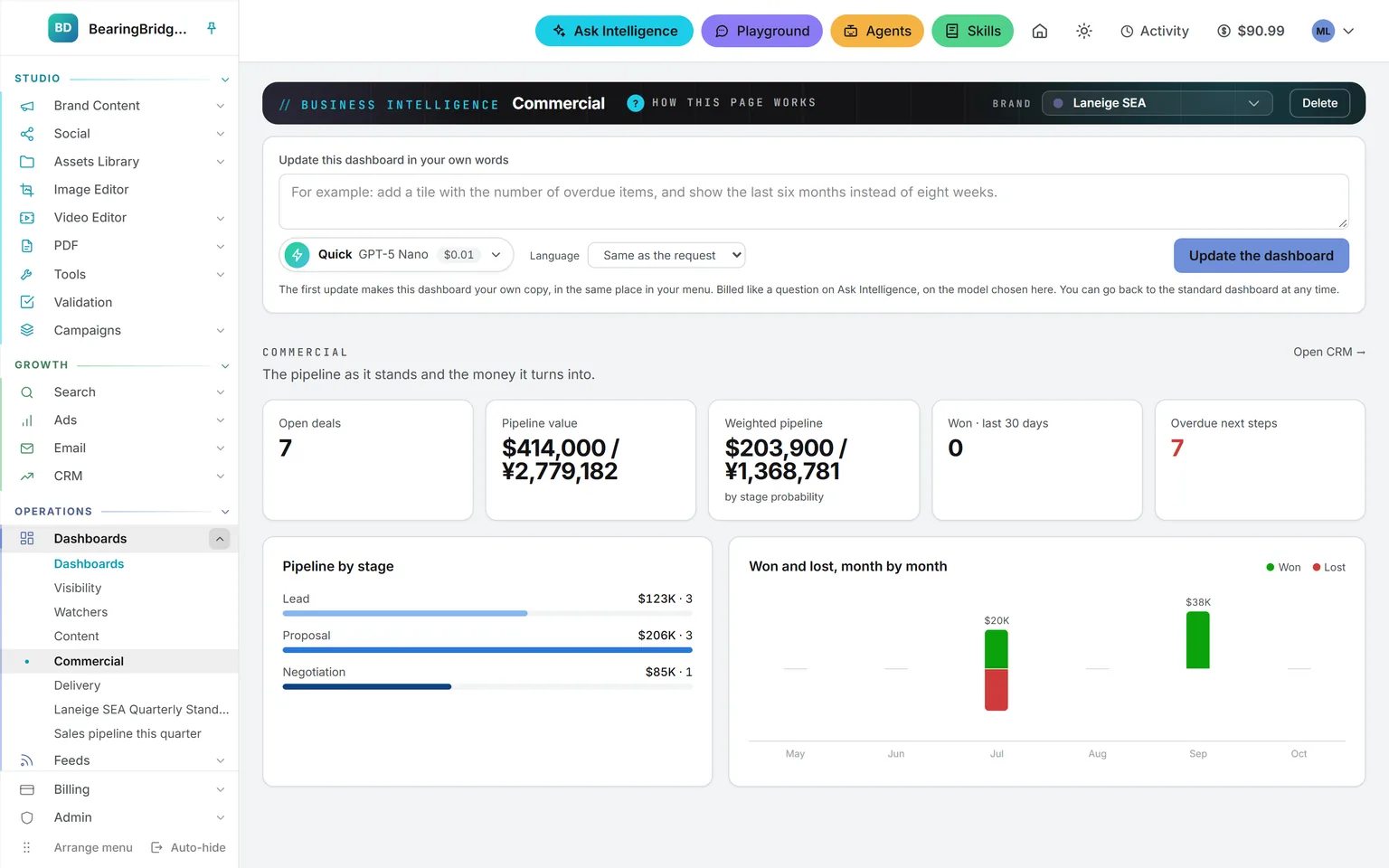Open the Visibility dashboard

click(78, 588)
